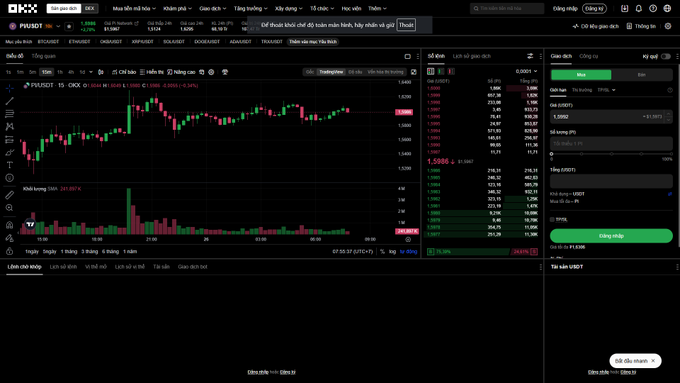
Task: Focus the Giá (USDT) price field
Action: pos(611,117)
